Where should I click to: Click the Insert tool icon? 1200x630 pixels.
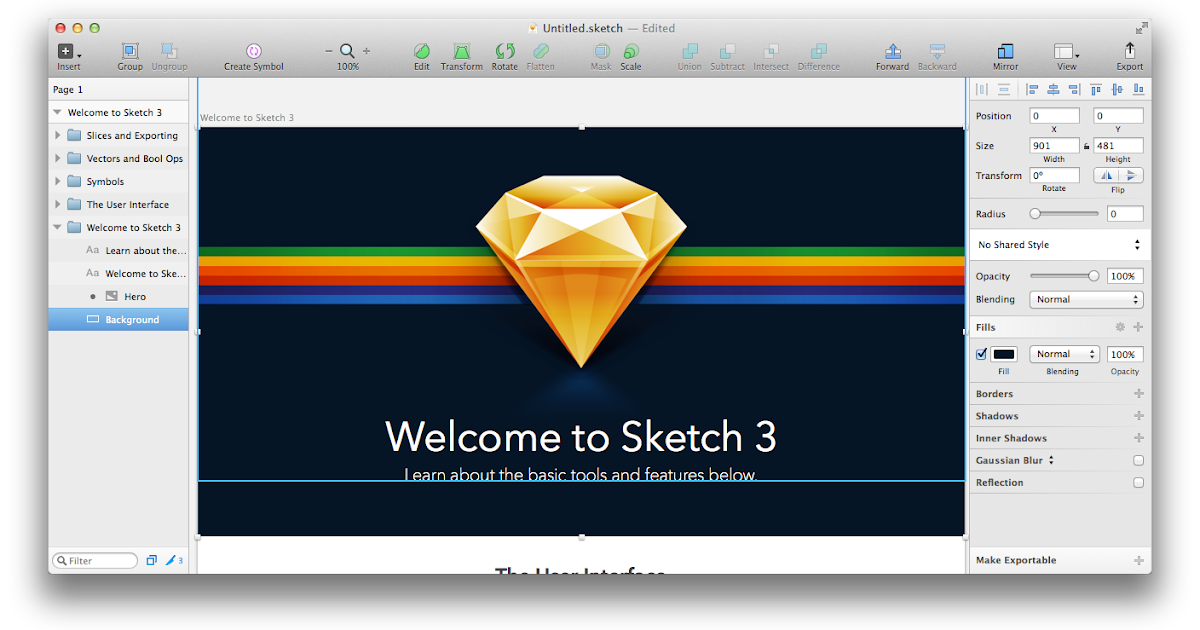68,50
